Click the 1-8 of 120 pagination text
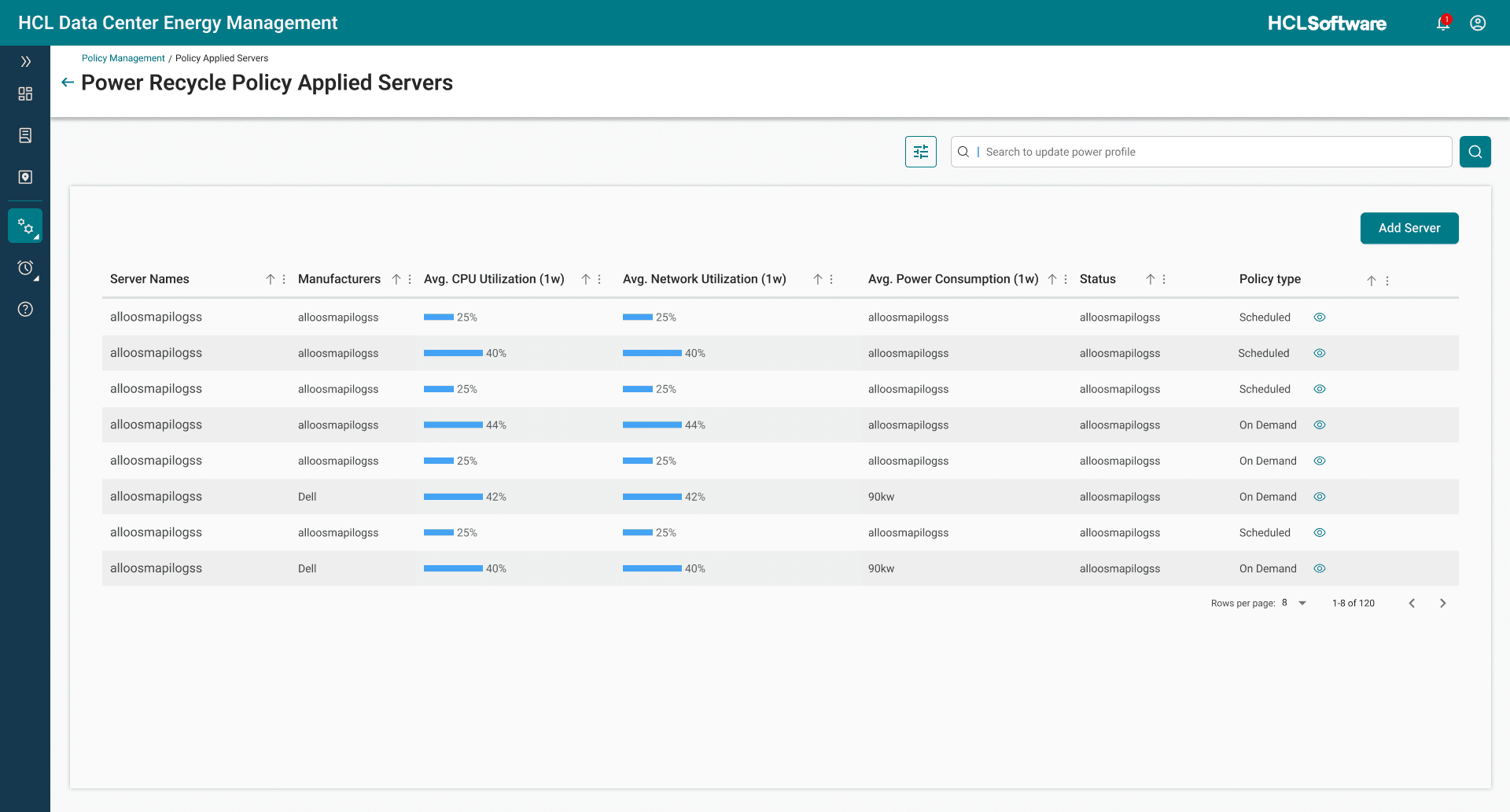The image size is (1510, 812). [x=1353, y=603]
